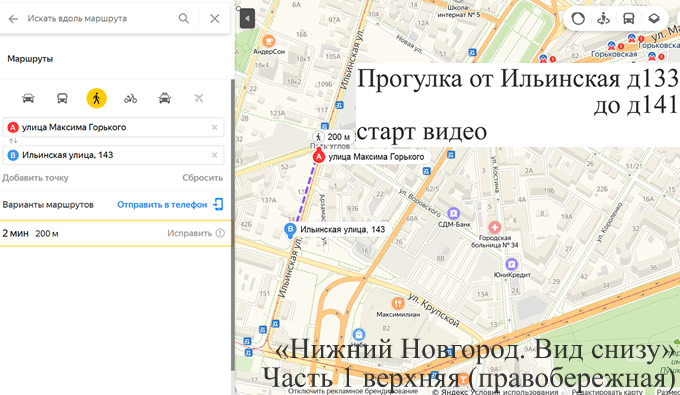Click Добавить точку link

(36, 178)
